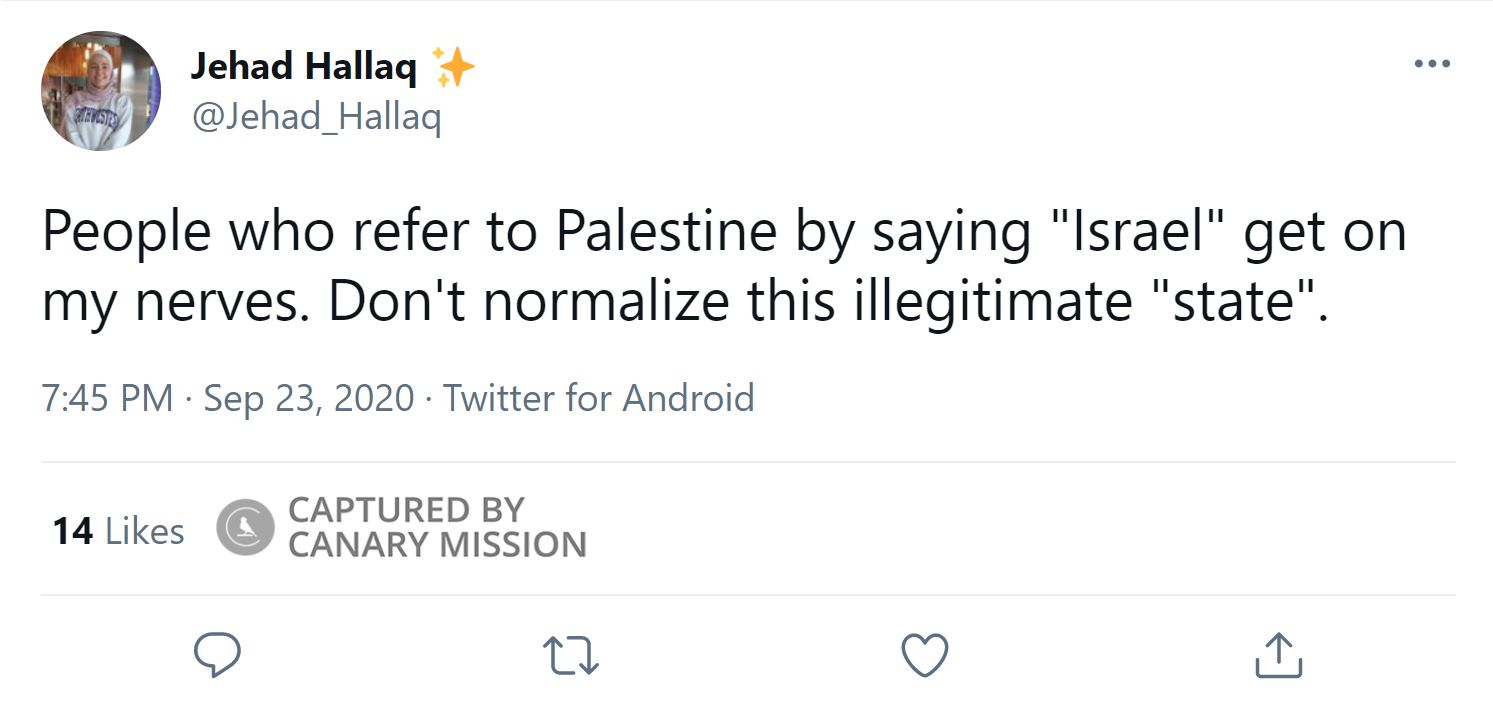
Task: Toggle the retweet status of this tweet
Action: 570,655
